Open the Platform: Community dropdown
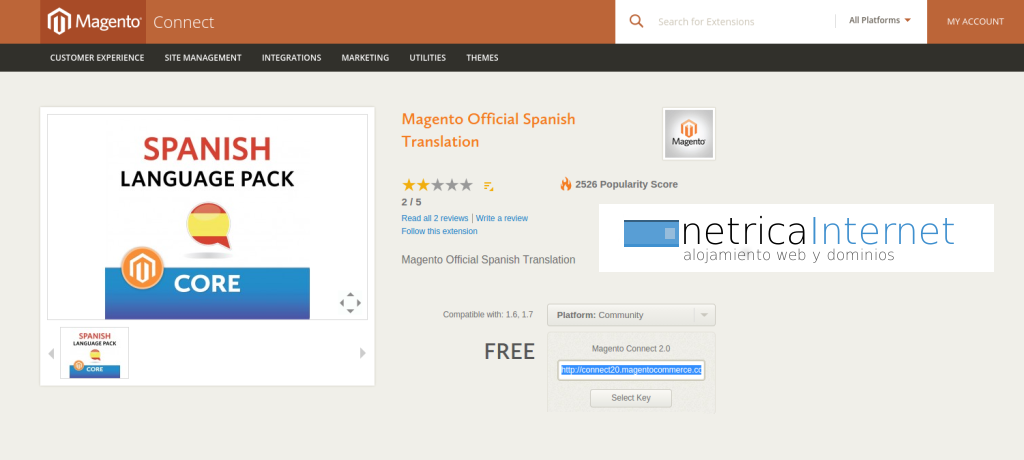Image resolution: width=1024 pixels, height=460 pixels. coord(632,315)
